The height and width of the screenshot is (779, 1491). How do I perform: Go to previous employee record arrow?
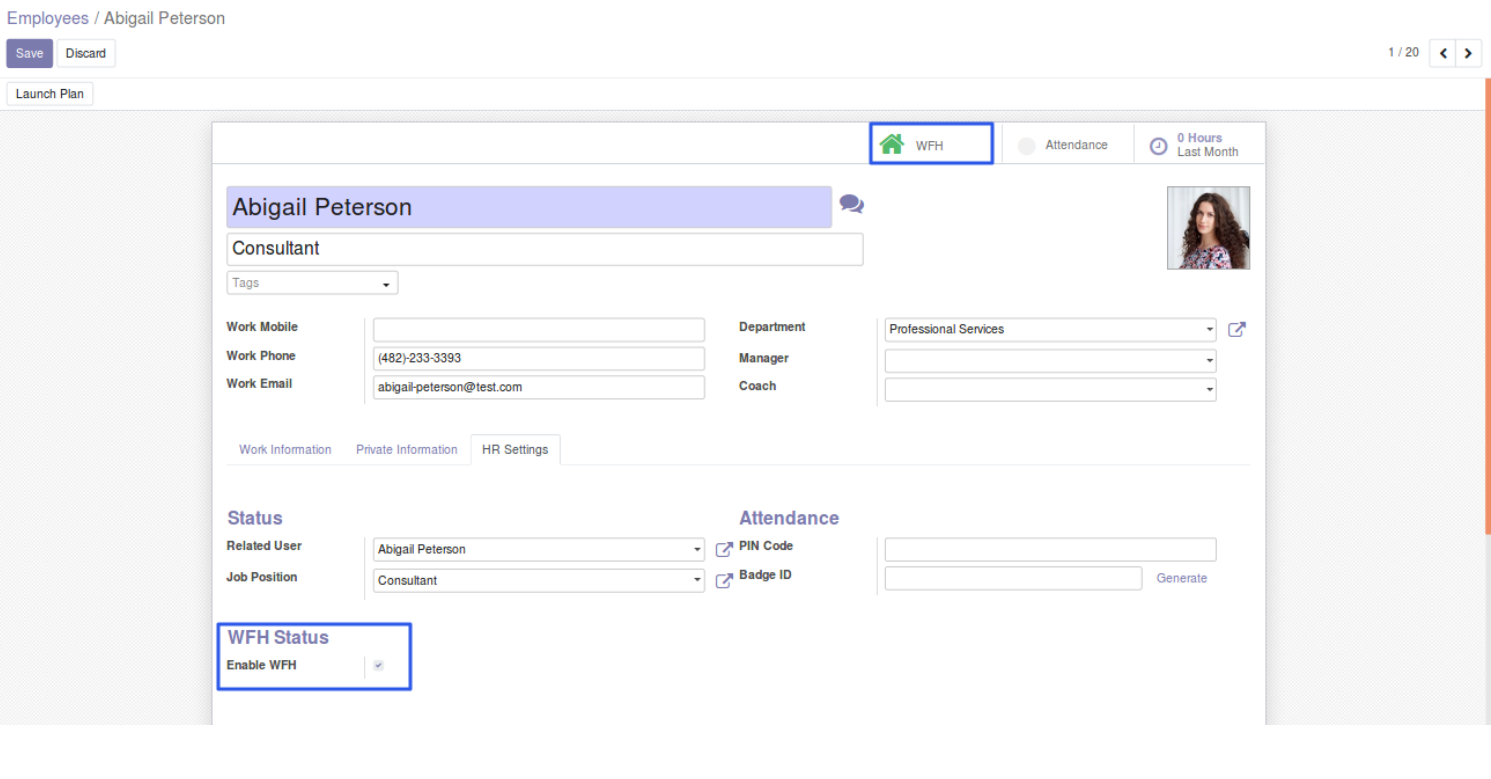1443,54
